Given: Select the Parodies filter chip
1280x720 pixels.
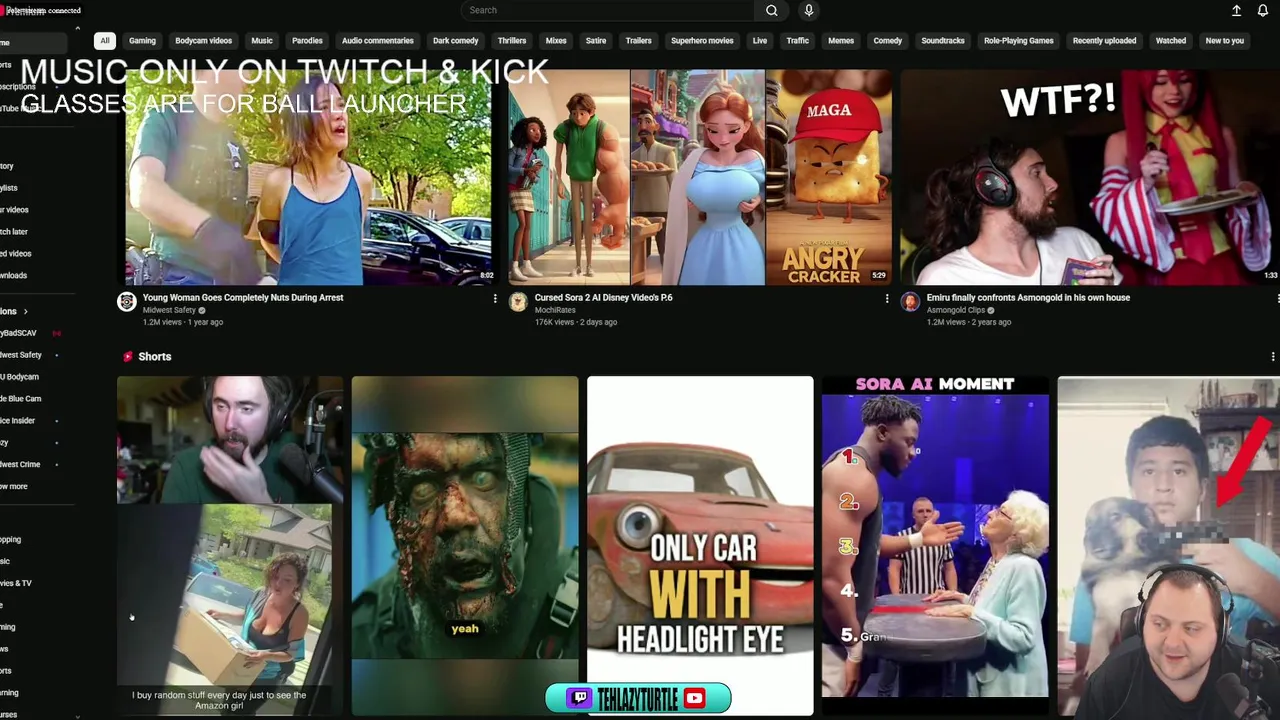Looking at the screenshot, I should pyautogui.click(x=307, y=41).
